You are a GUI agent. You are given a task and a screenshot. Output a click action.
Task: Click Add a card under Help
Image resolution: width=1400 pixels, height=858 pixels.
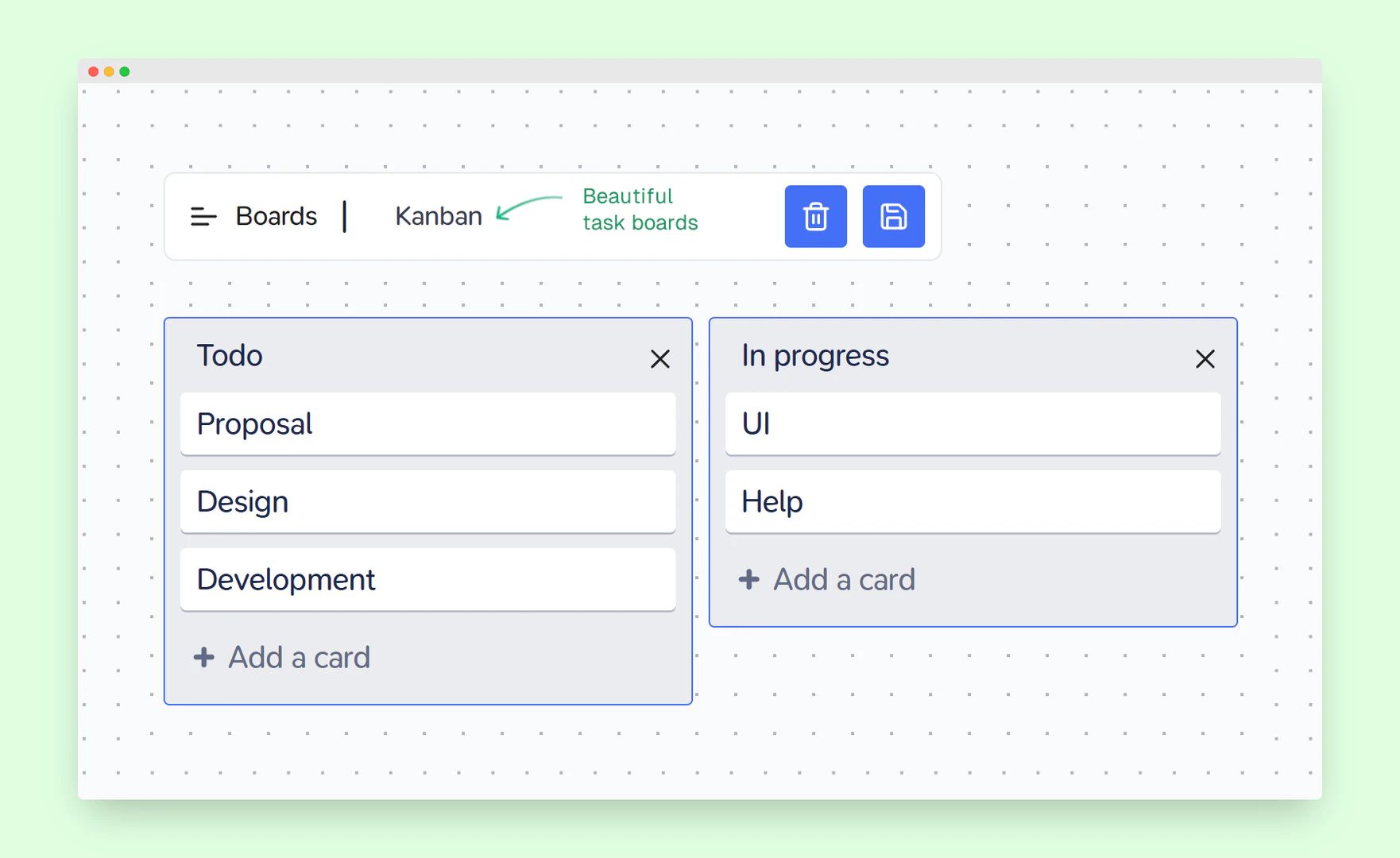(844, 579)
